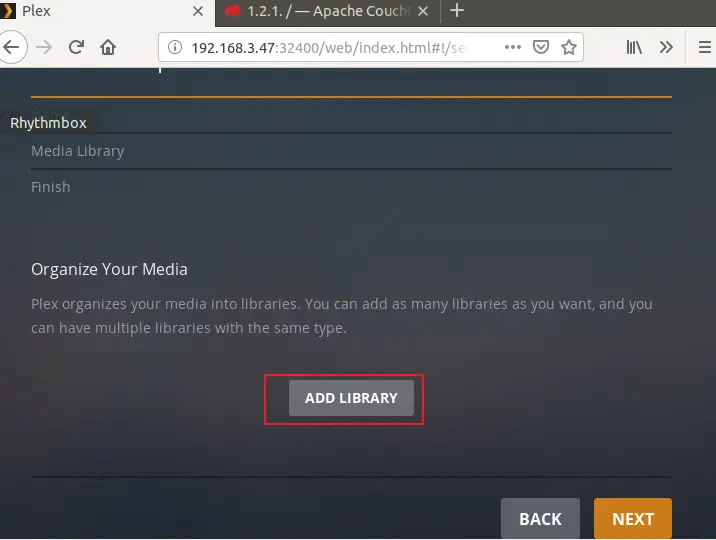The height and width of the screenshot is (540, 716).
Task: Expand more toolbar tools chevron
Action: [666, 47]
